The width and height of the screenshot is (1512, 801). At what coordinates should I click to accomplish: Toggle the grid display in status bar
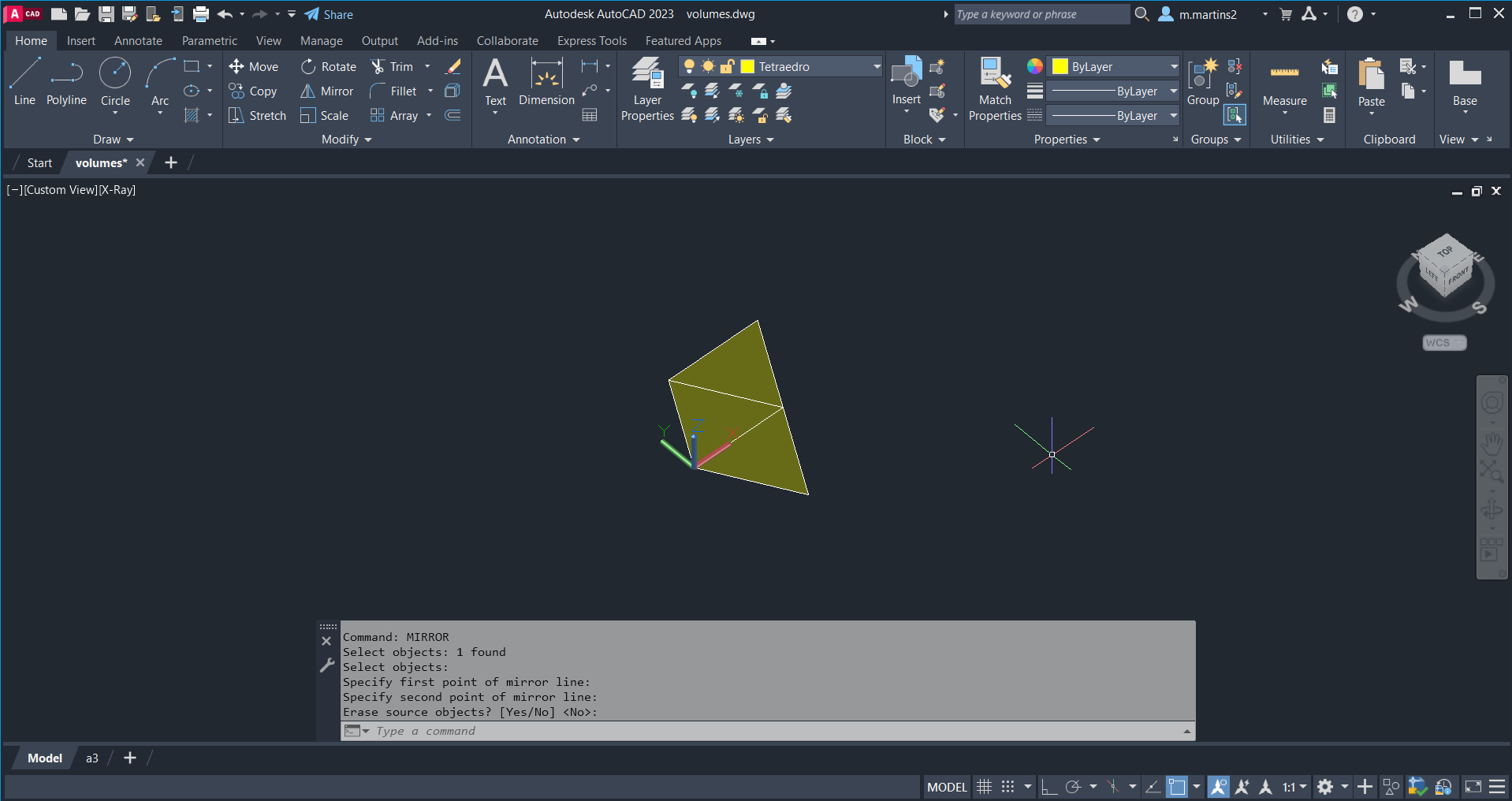[984, 787]
